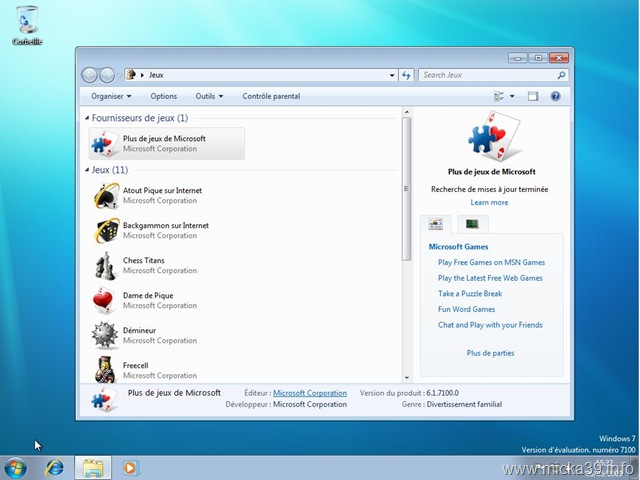
Task: Click the change view icon
Action: click(x=498, y=96)
